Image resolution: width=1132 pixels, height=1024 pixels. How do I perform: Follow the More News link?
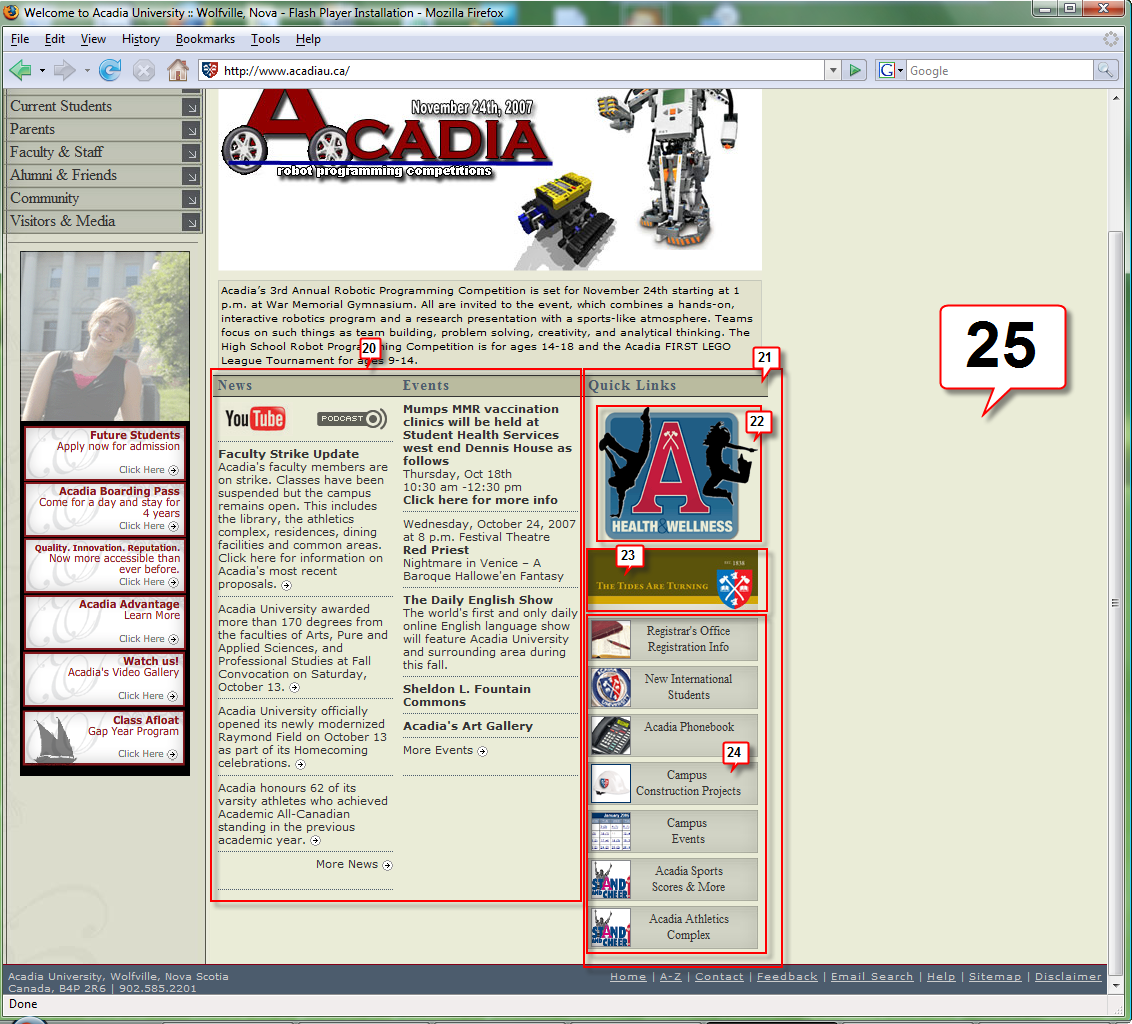(x=347, y=864)
